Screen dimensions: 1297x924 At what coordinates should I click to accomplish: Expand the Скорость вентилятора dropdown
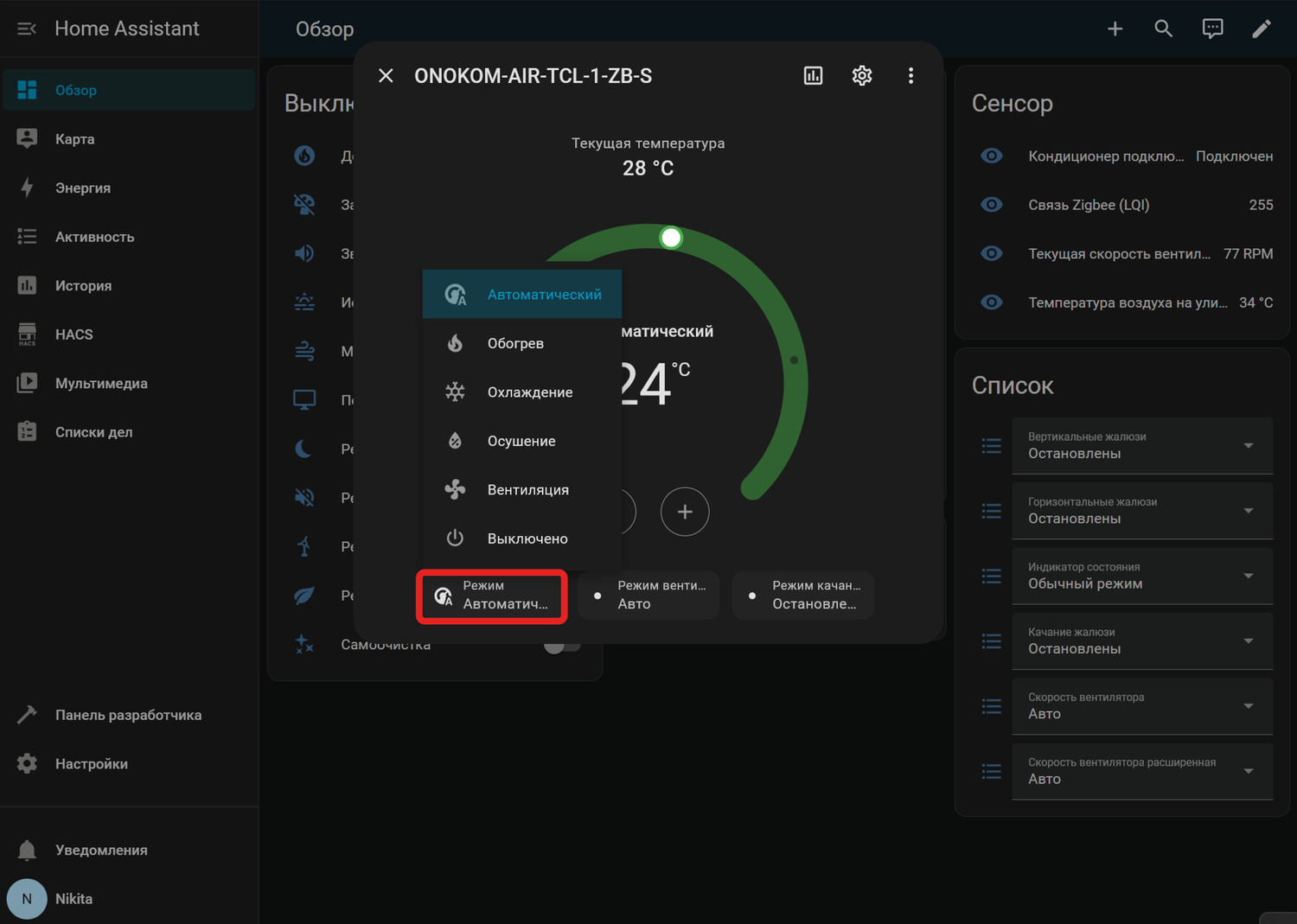1142,706
